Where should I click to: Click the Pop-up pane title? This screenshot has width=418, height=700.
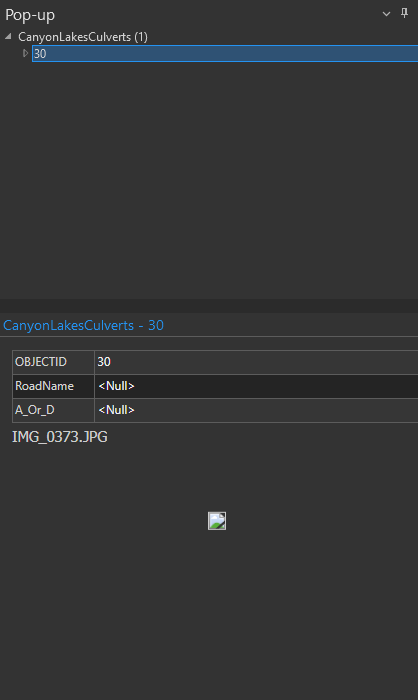(30, 15)
